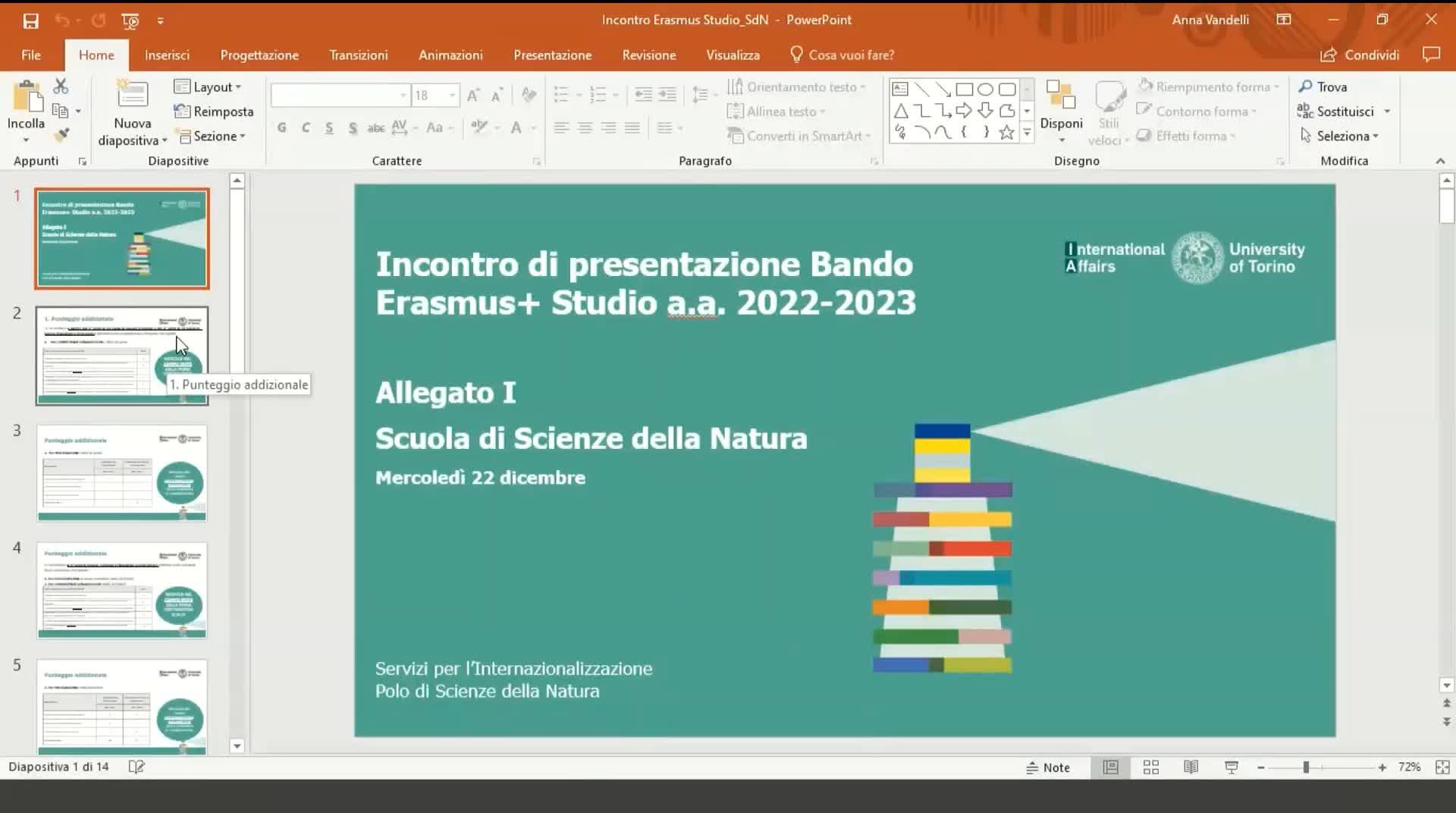Viewport: 1456px width, 813px height.
Task: Click the Redo icon in Quick Access toolbar
Action: tap(99, 20)
